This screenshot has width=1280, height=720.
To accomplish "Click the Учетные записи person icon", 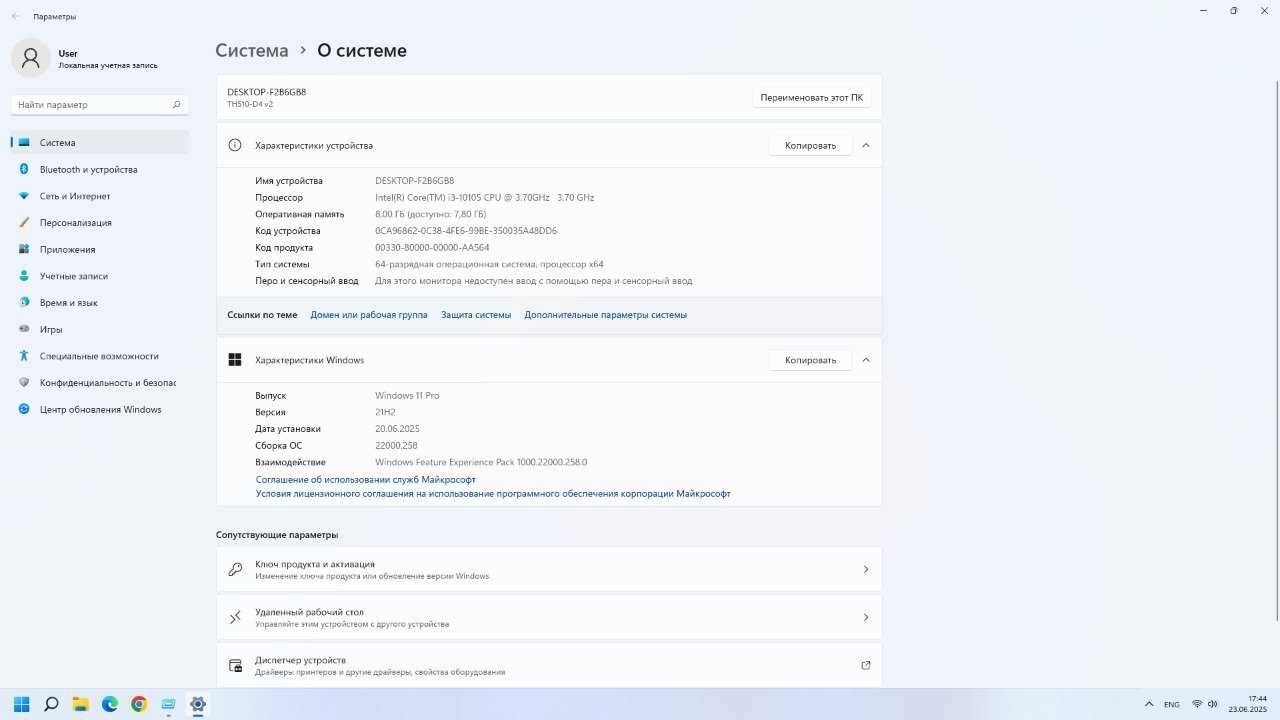I will (x=24, y=276).
